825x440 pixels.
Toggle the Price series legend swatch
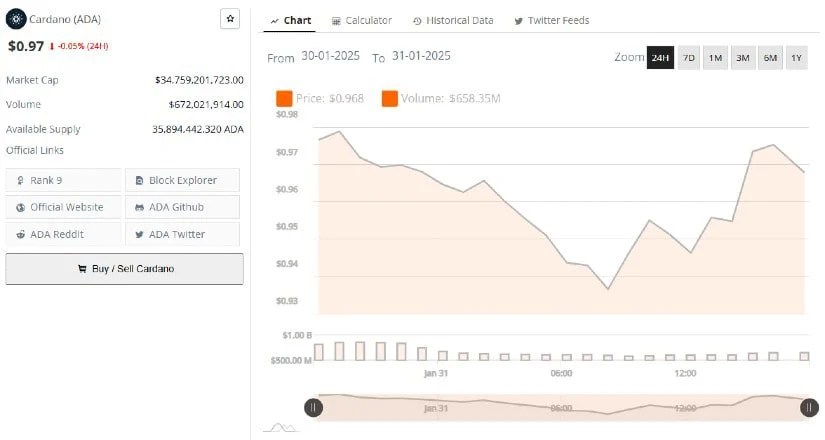point(284,98)
